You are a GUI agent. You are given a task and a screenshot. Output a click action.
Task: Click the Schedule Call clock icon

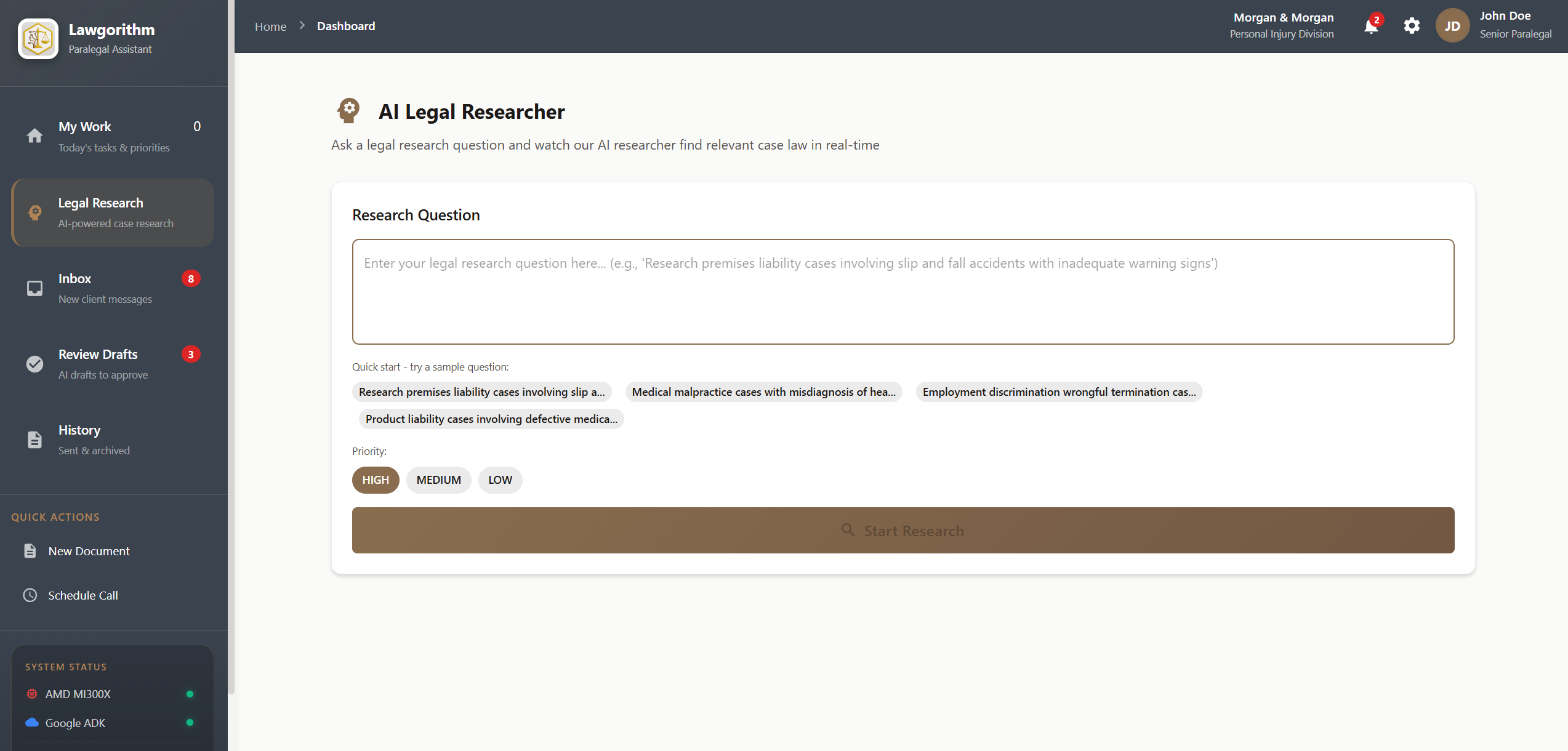click(x=30, y=595)
